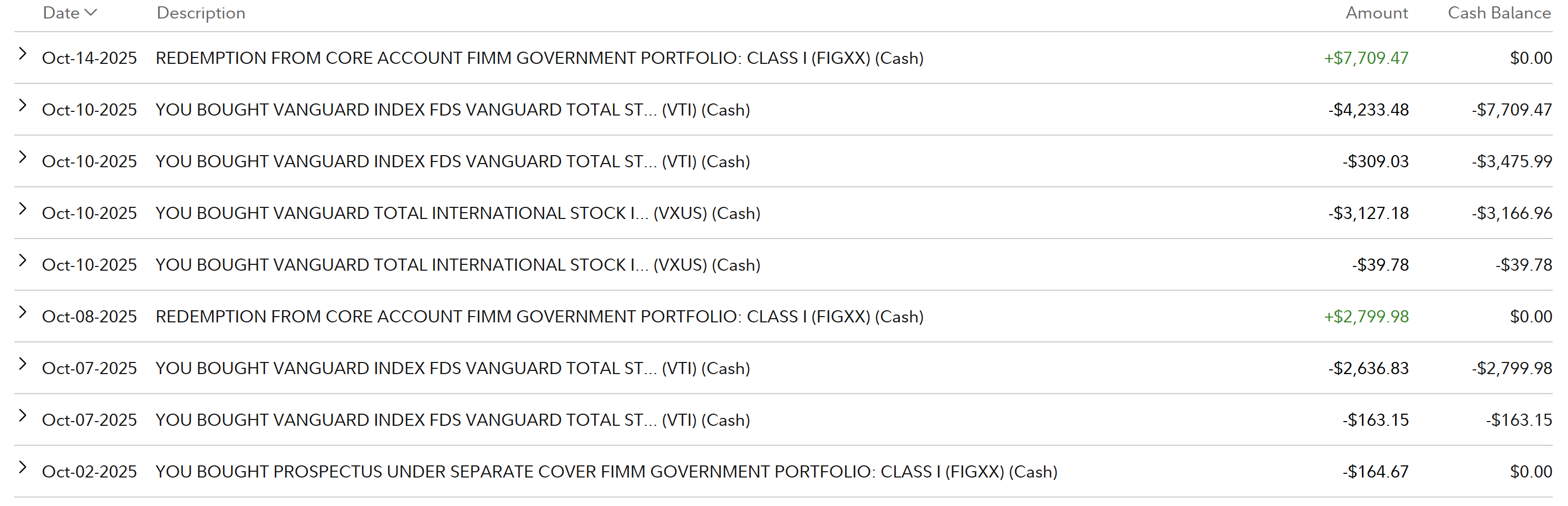Expand the Oct-14-2025 redemption row chevron
Viewport: 1568px width, 506px height.
(23, 54)
